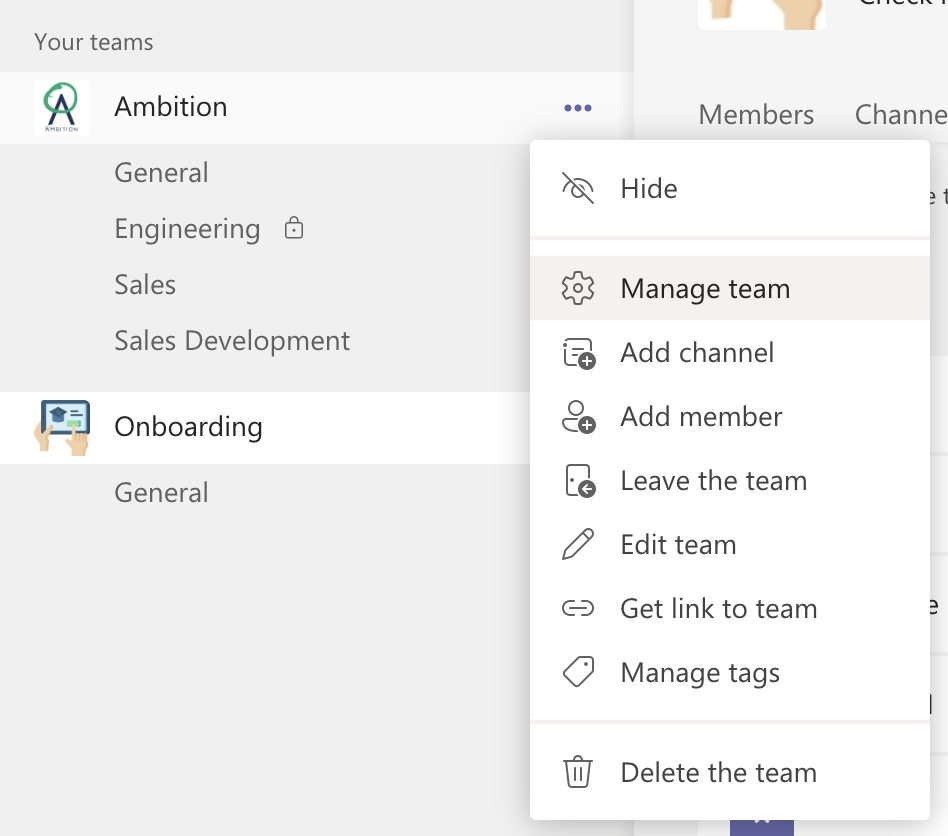948x836 pixels.
Task: Open the Ambition more options ellipsis
Action: tap(578, 108)
